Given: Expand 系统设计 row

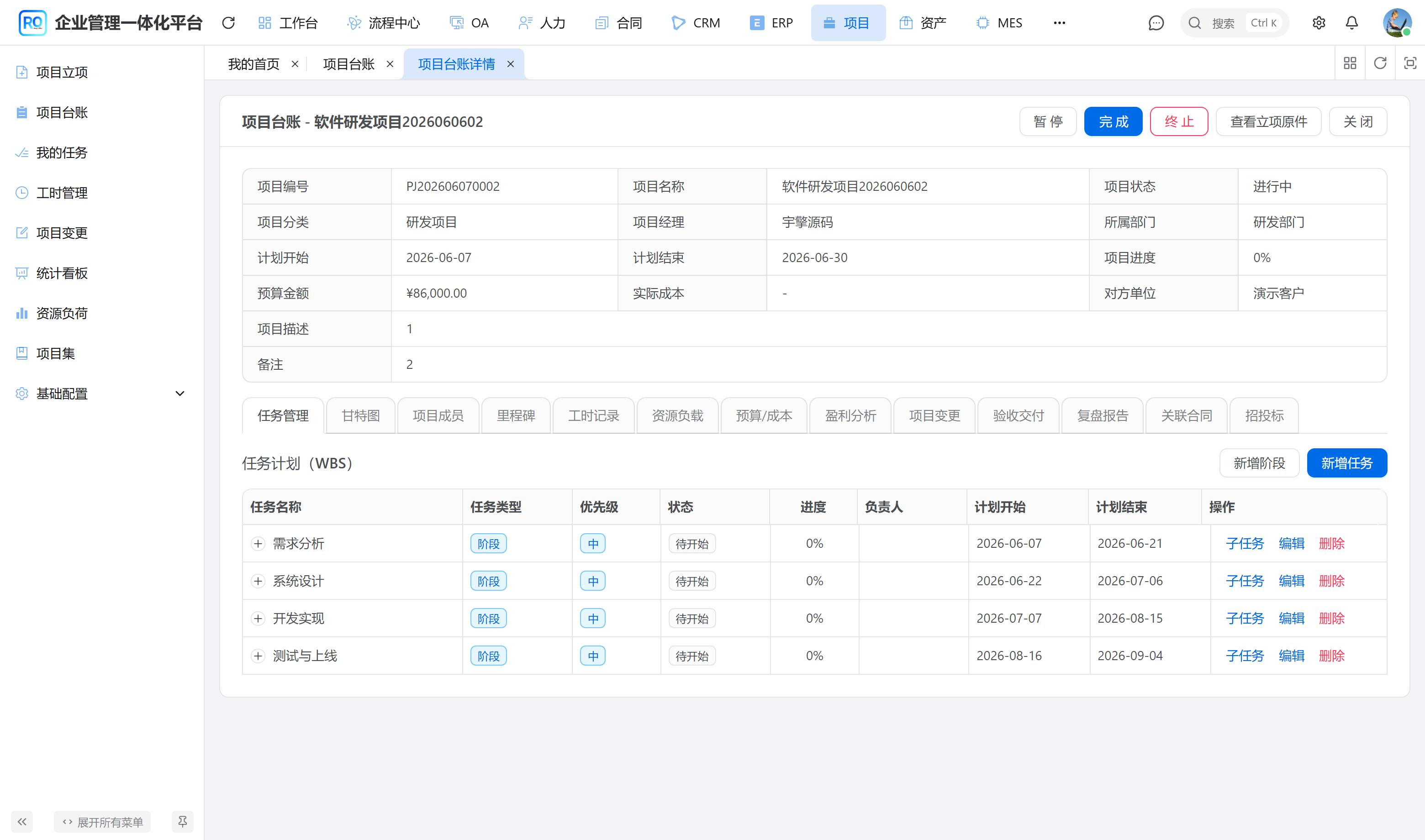Looking at the screenshot, I should (x=258, y=581).
